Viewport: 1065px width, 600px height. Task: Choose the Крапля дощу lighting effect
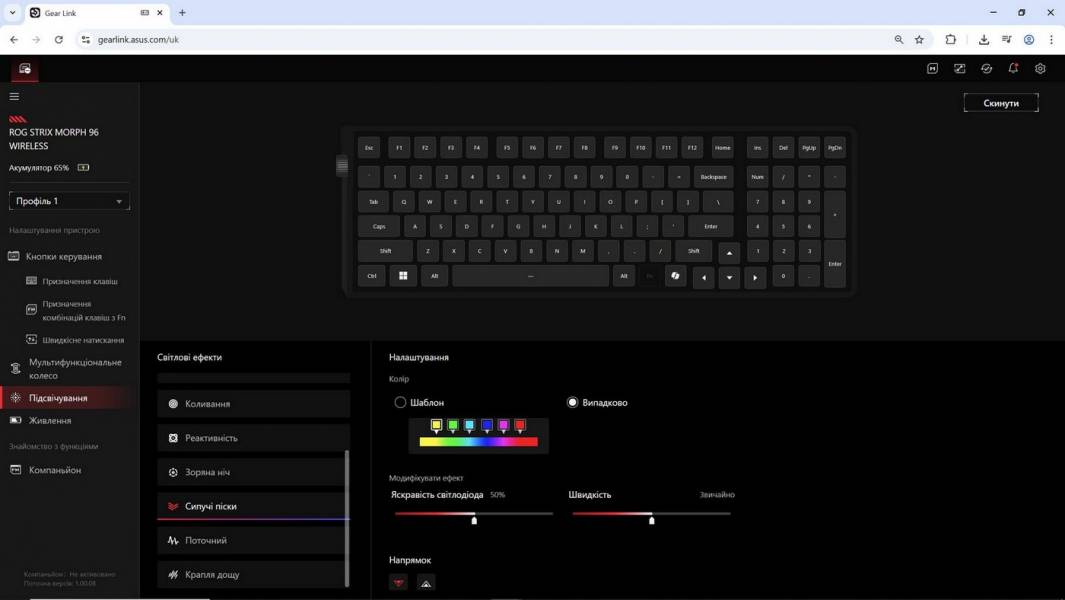251,574
